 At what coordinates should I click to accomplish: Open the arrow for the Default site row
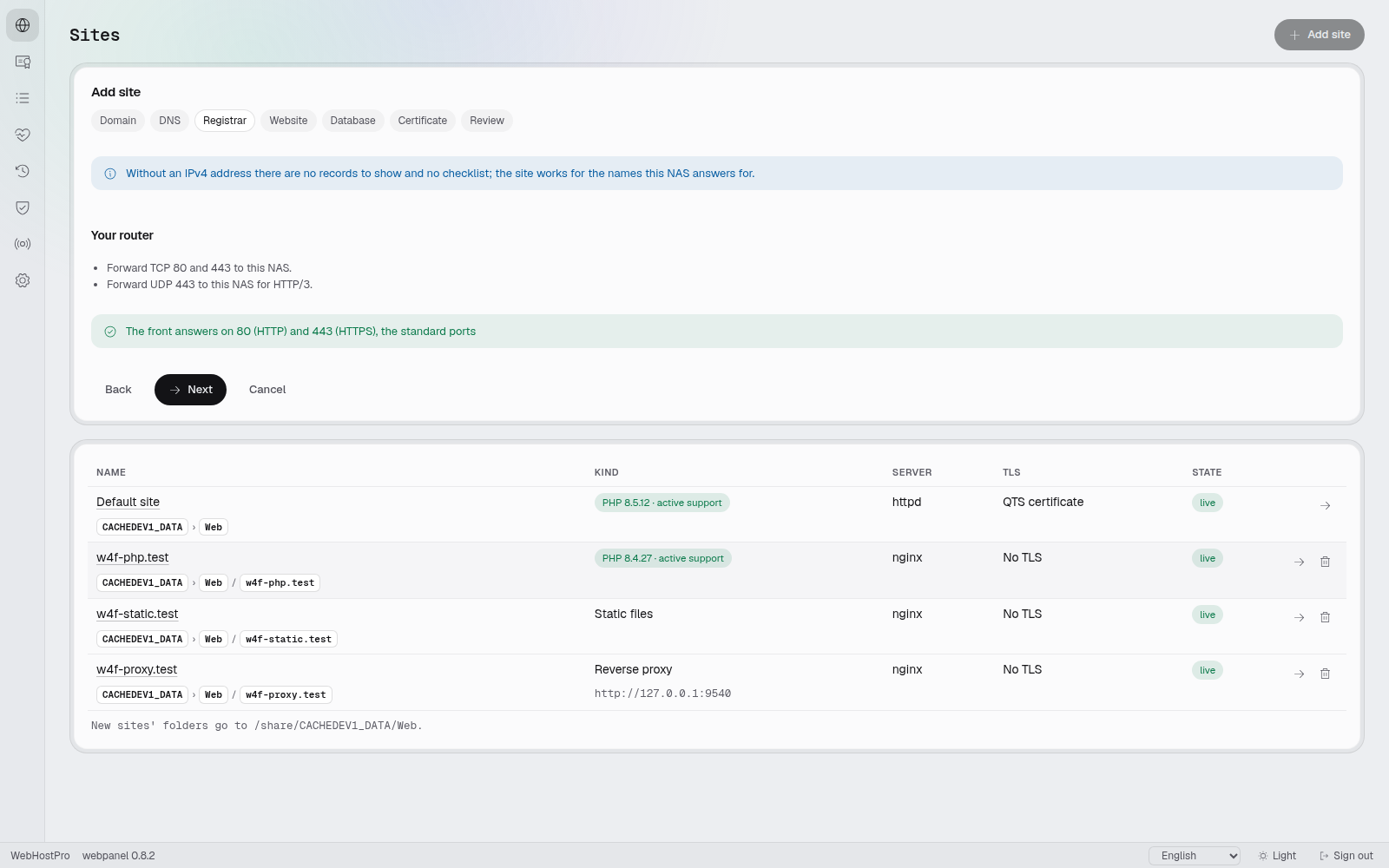(x=1326, y=505)
